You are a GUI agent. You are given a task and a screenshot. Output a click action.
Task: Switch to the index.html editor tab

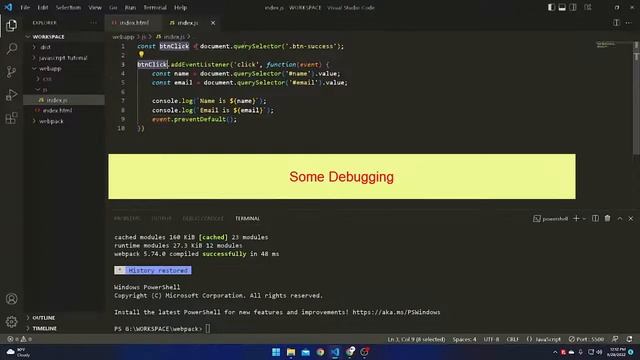point(133,23)
